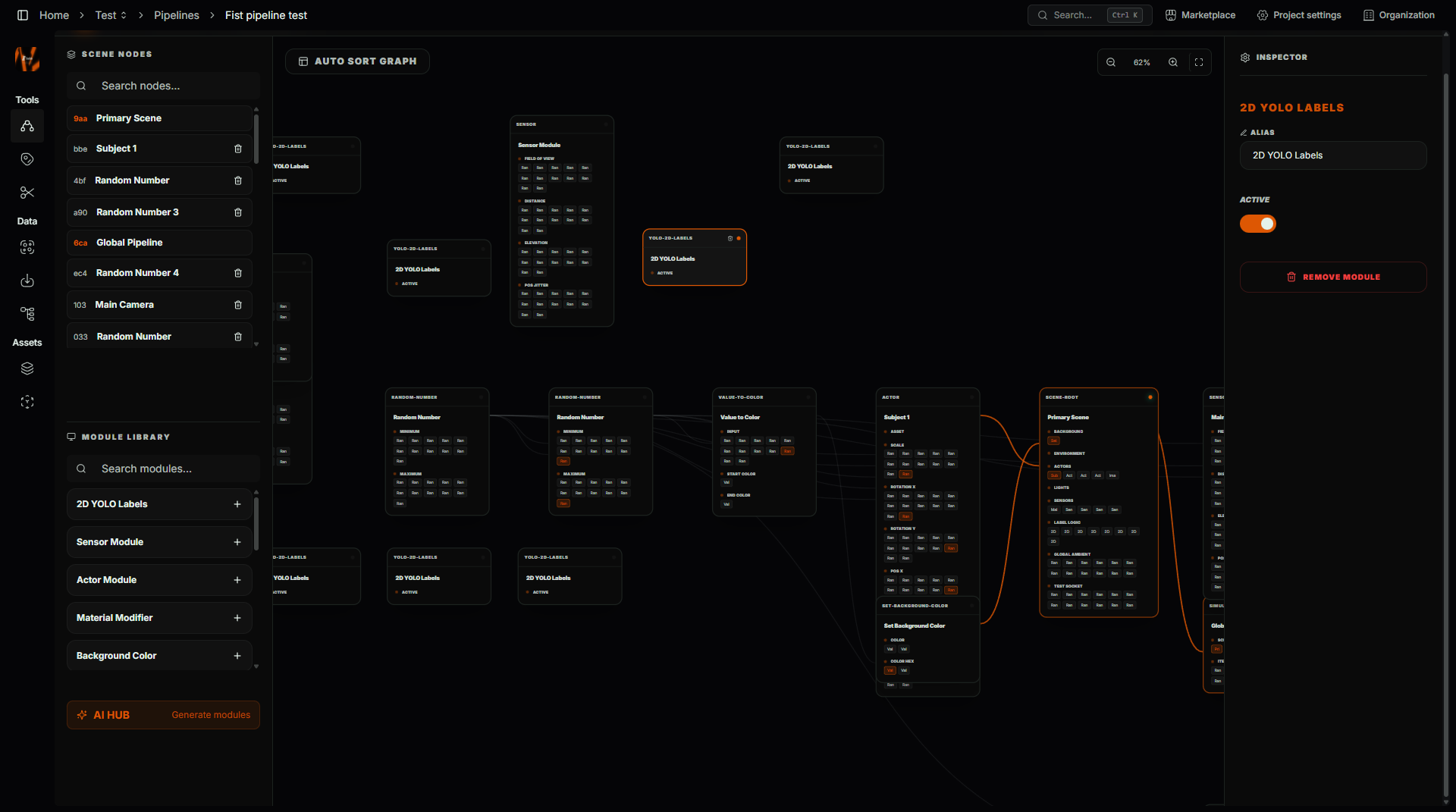Open the tag tool in the Tools sidebar
Image resolution: width=1456 pixels, height=812 pixels.
[x=27, y=159]
